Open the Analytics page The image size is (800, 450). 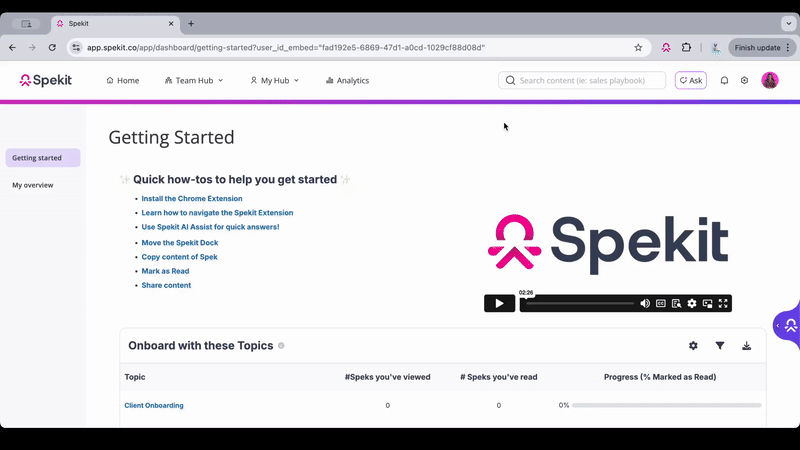(x=347, y=81)
